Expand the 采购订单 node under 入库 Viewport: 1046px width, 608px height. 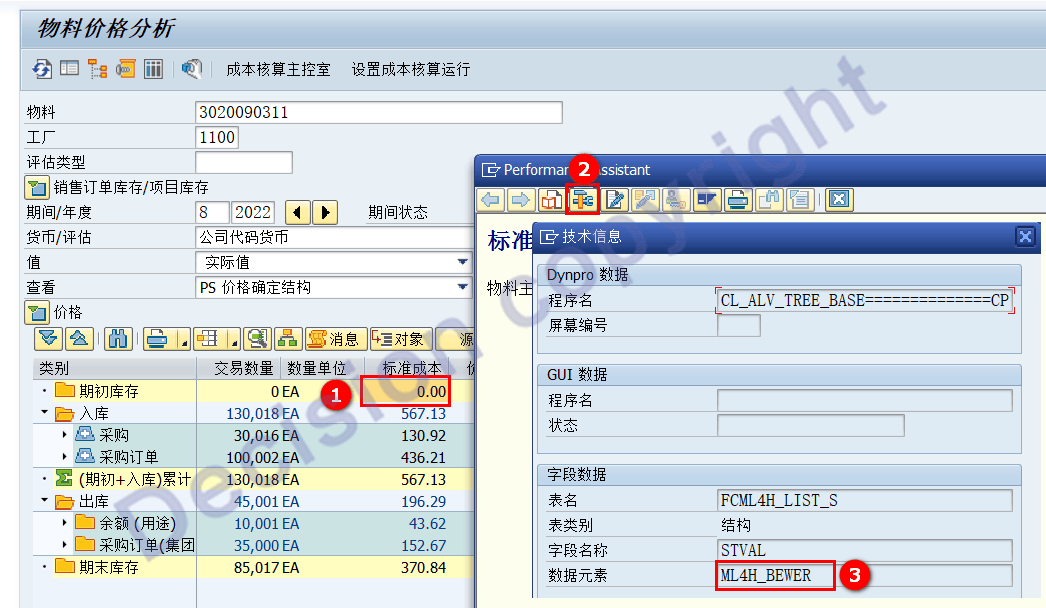pos(64,457)
